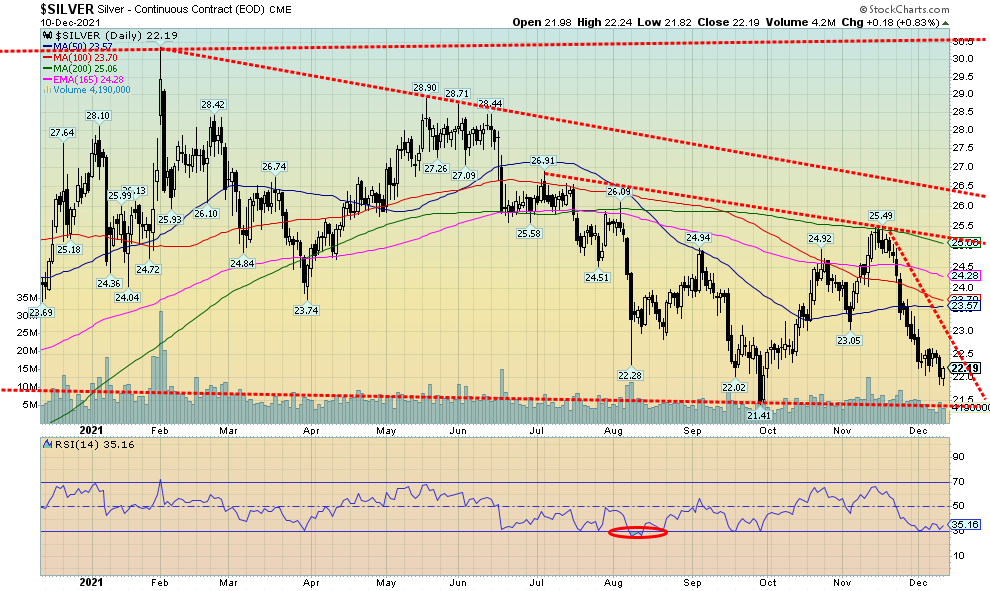This screenshot has height=591, width=990.
Task: Click the 25.49 November high label
Action: coord(880,215)
